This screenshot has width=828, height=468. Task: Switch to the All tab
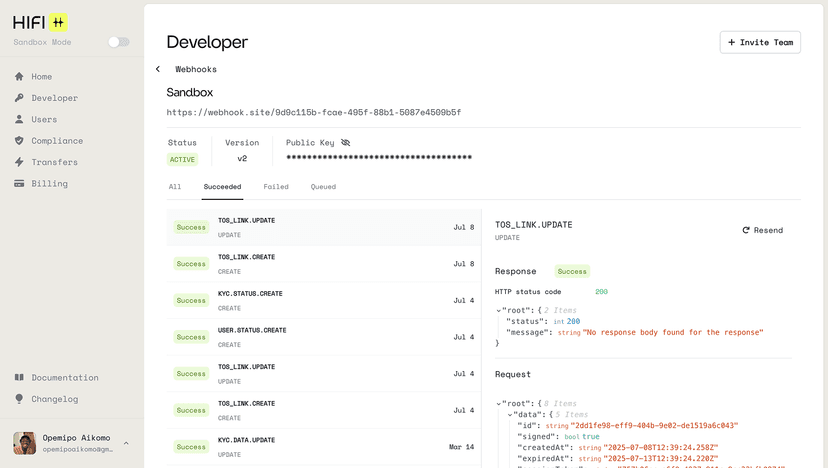[175, 186]
